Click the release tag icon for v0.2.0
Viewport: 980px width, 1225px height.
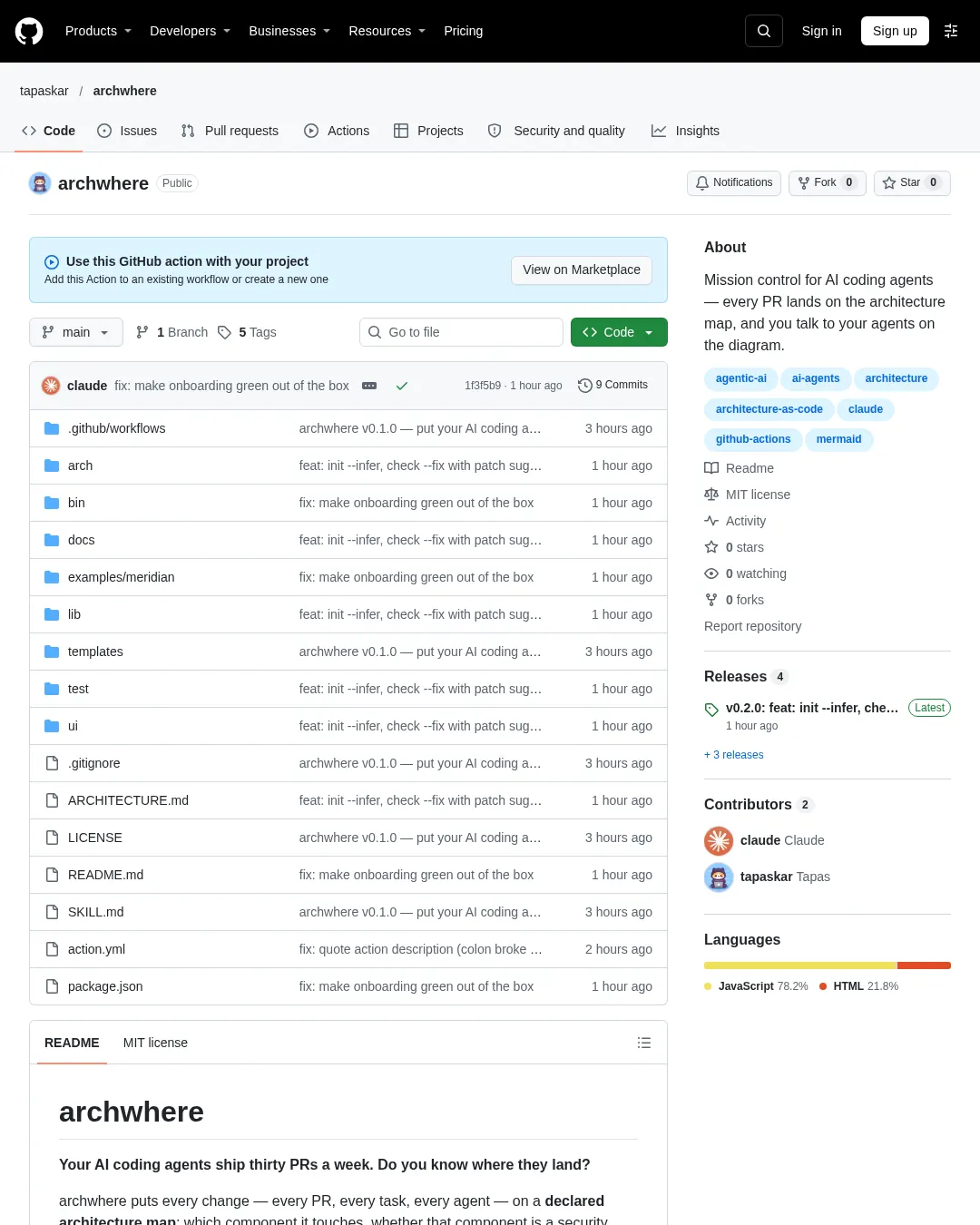coord(711,710)
